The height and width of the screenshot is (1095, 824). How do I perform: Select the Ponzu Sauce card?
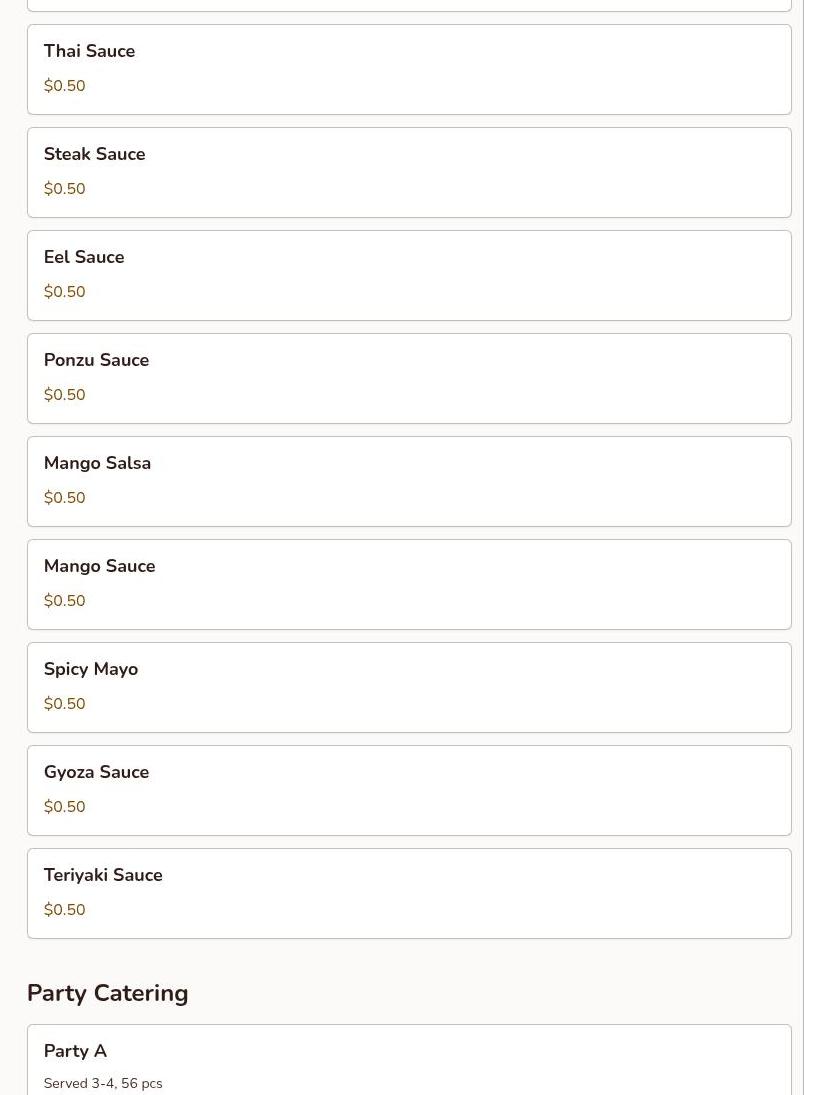[x=409, y=379]
